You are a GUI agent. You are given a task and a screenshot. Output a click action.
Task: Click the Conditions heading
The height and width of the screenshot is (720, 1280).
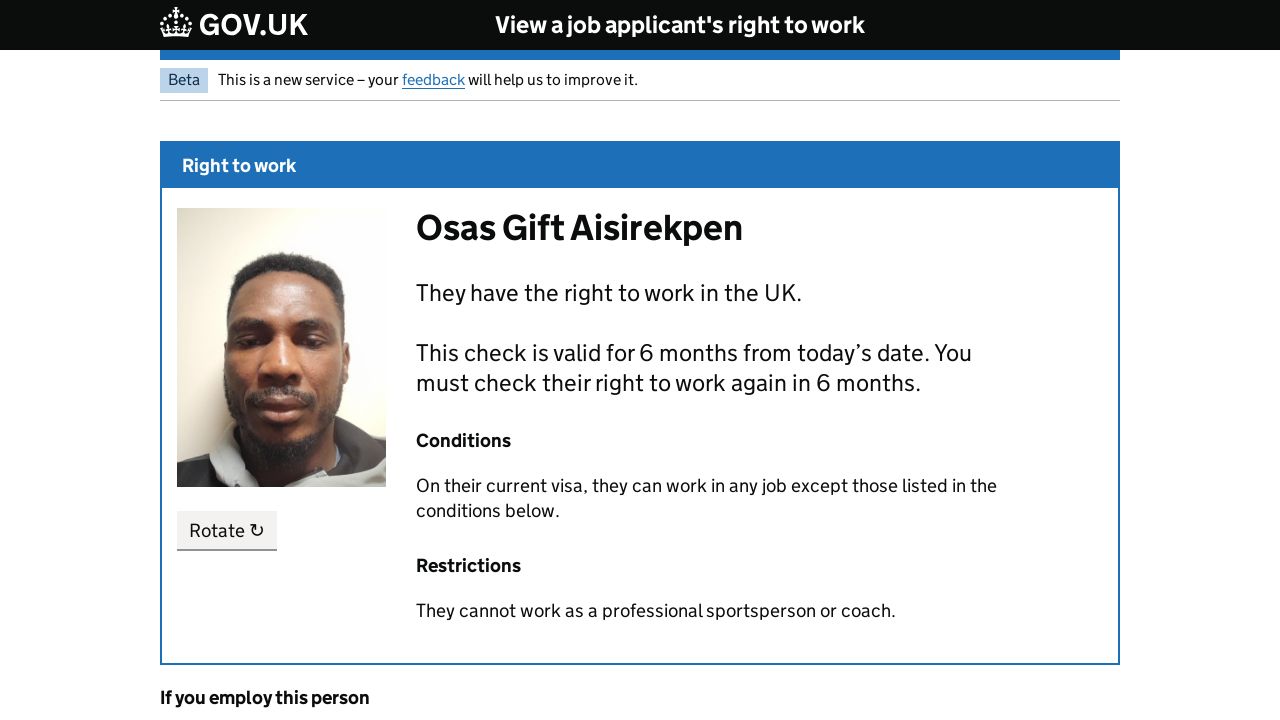pos(463,441)
